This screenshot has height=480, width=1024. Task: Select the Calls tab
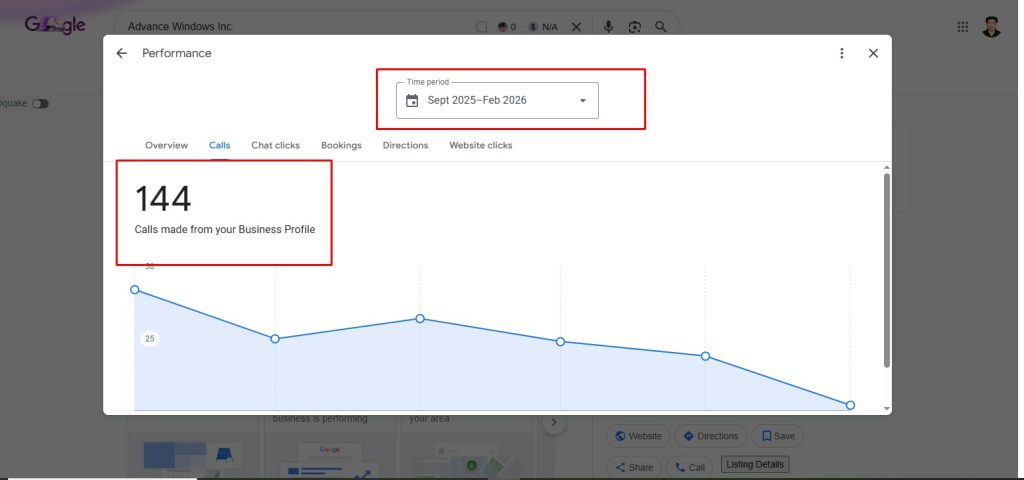click(x=219, y=146)
